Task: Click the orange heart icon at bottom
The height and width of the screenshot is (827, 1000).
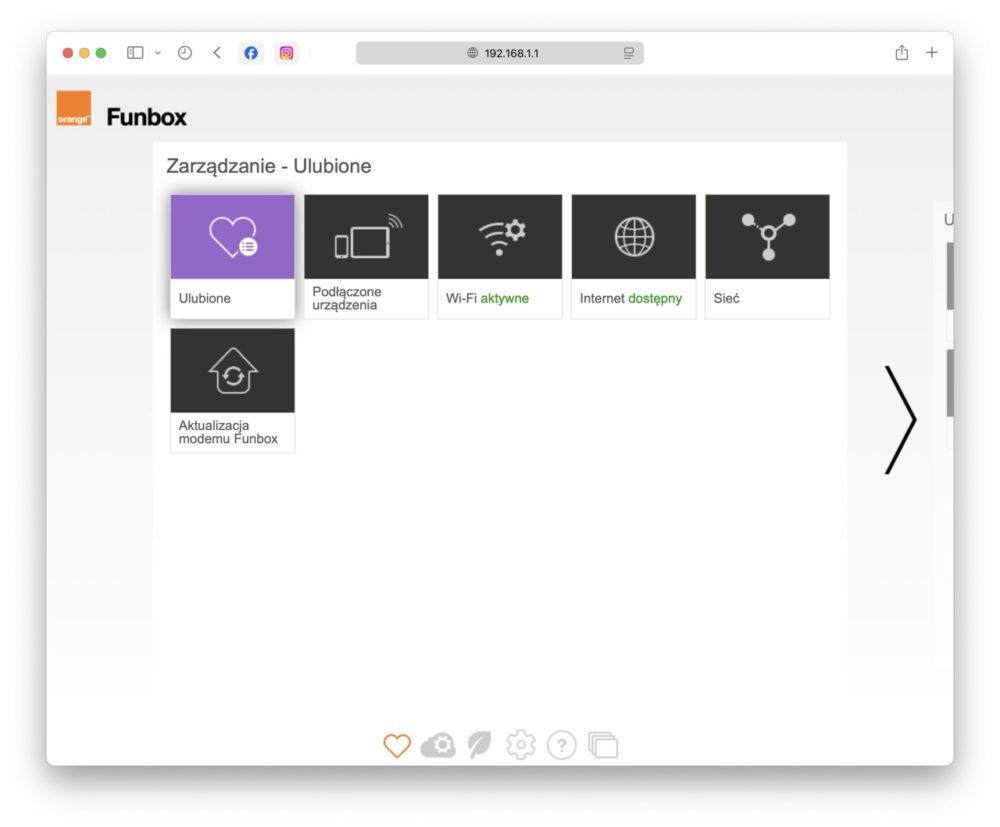Action: click(x=397, y=745)
